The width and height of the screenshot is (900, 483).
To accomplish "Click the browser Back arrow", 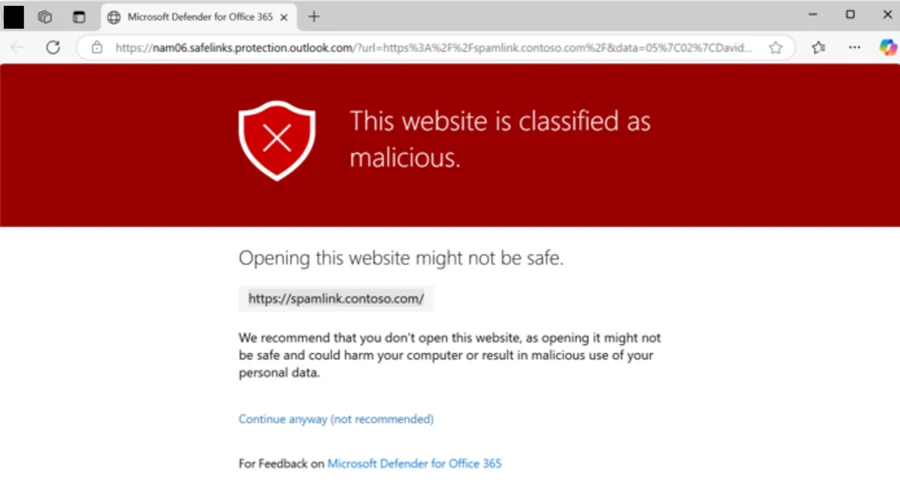I will [18, 47].
